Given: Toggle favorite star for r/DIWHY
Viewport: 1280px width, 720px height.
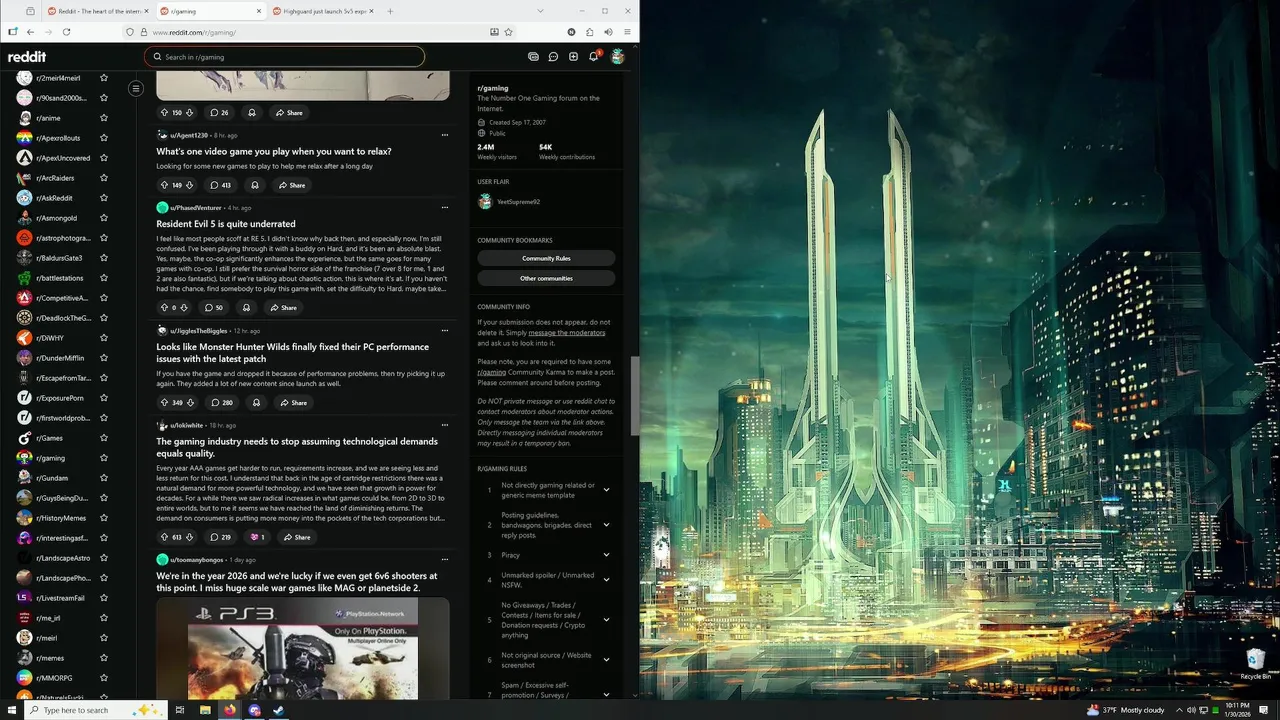Looking at the screenshot, I should point(103,338).
